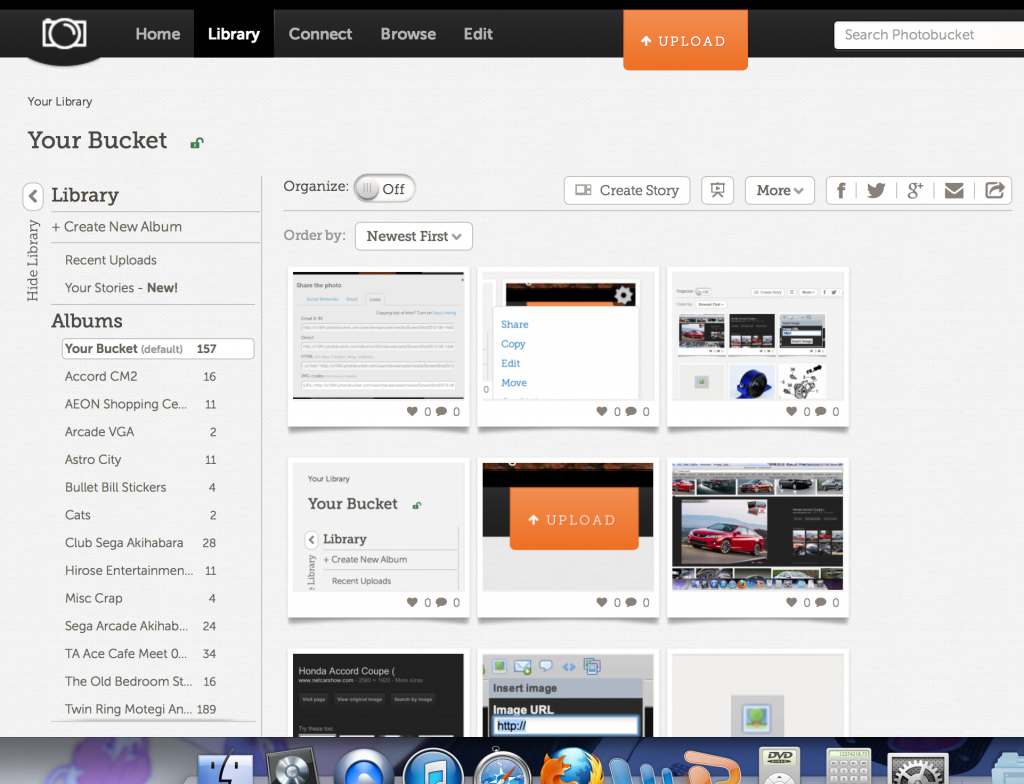Select the Library navigation tab
Image resolution: width=1024 pixels, height=784 pixels.
234,34
